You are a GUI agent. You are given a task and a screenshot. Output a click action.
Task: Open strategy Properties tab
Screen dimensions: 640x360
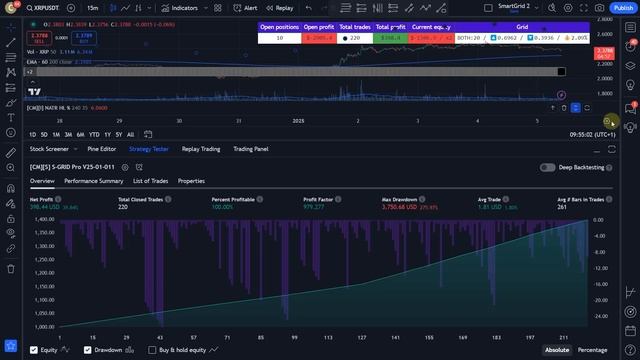[191, 181]
